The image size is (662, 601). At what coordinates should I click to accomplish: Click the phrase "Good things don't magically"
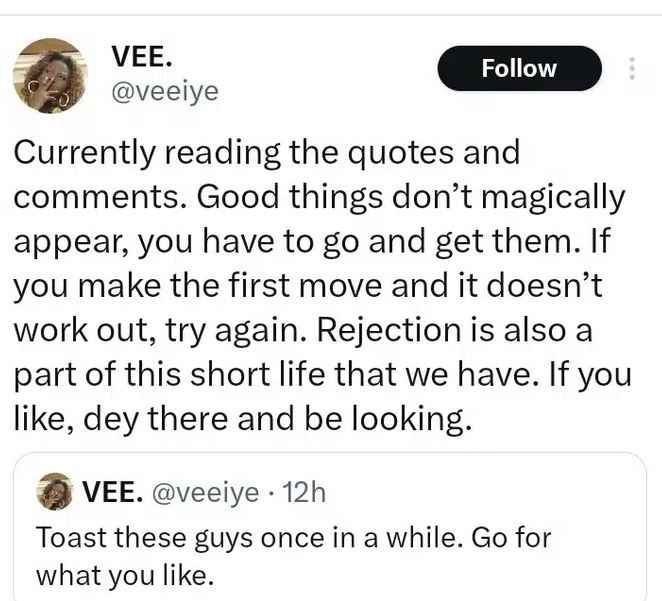pyautogui.click(x=411, y=198)
